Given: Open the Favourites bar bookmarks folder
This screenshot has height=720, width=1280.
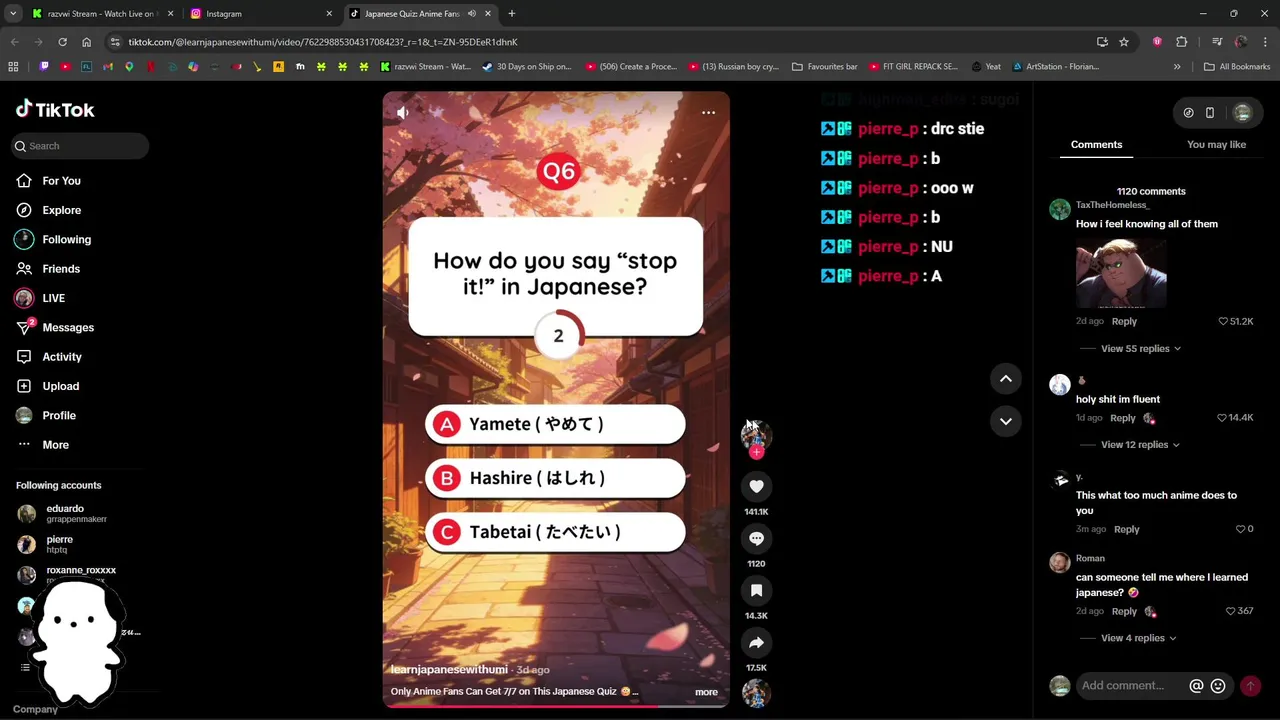Looking at the screenshot, I should pos(825,67).
